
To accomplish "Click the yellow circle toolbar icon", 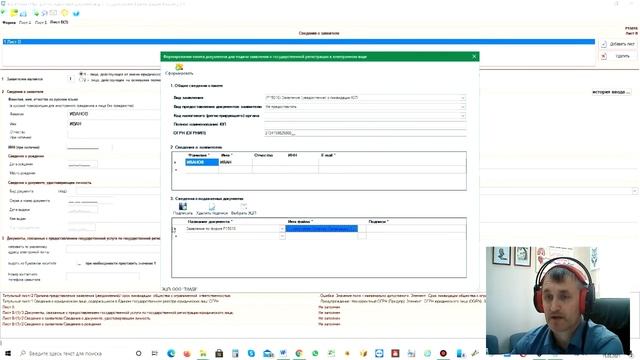I will pos(64,13).
